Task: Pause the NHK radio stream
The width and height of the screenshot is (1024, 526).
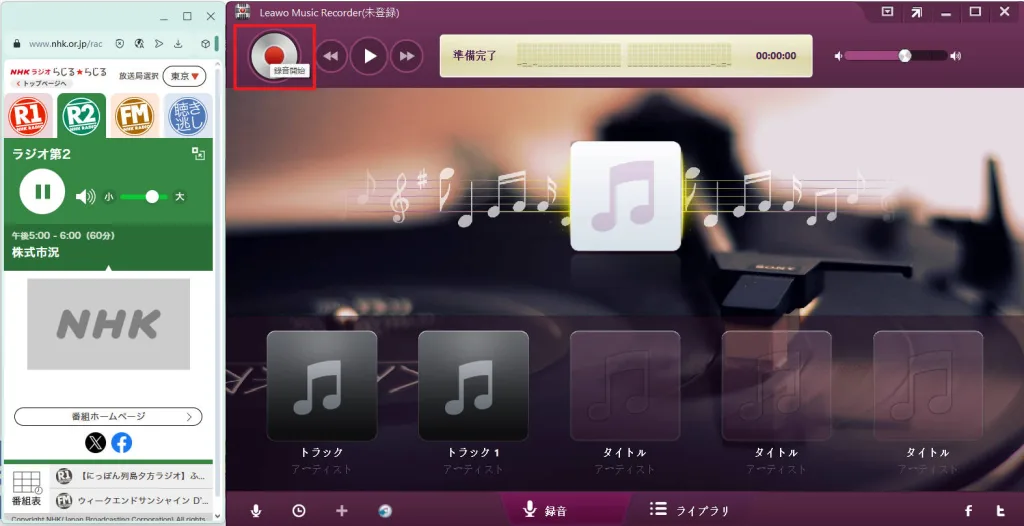Action: (42, 191)
